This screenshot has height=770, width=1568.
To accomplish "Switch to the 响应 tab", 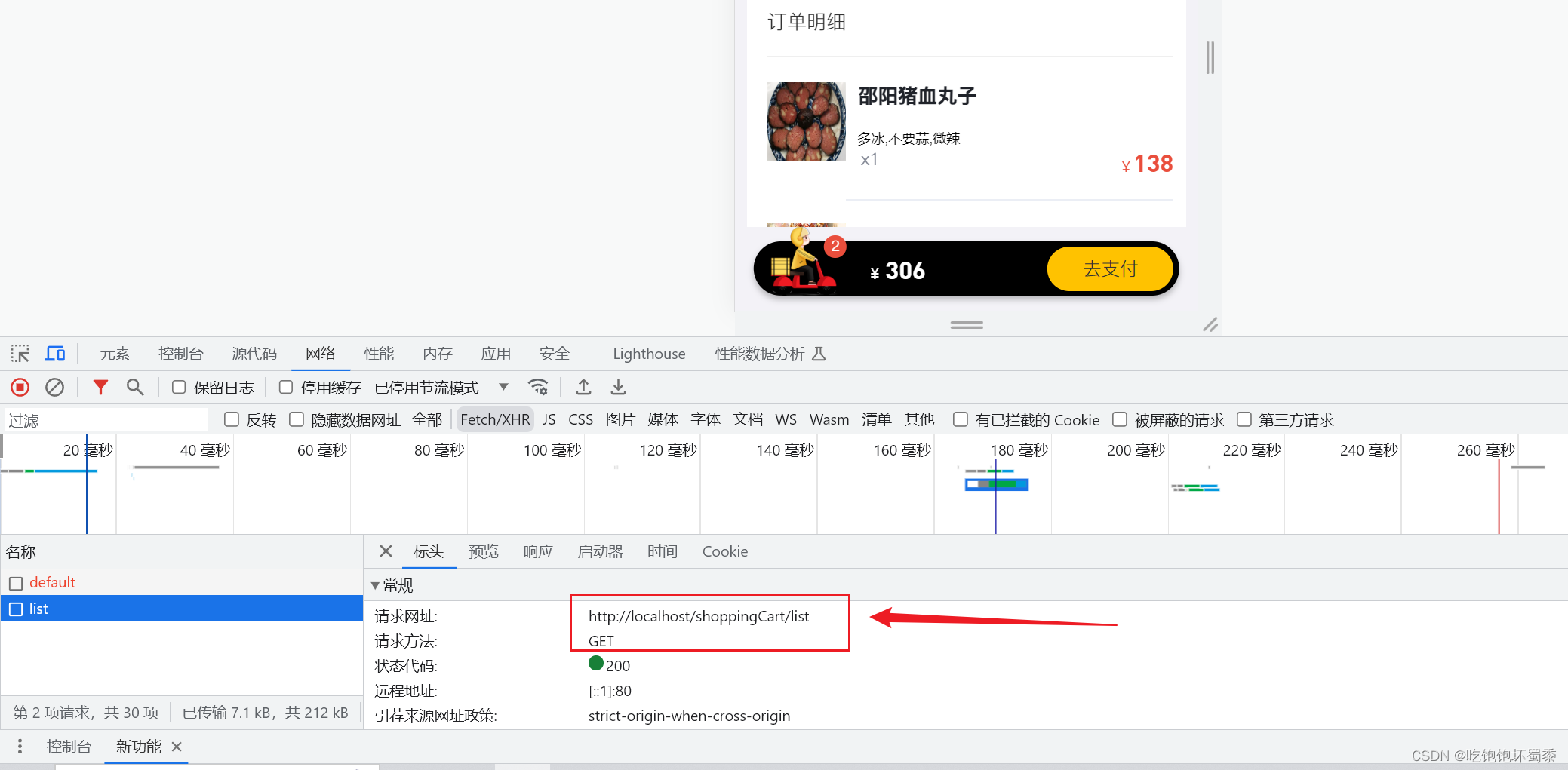I will (537, 551).
